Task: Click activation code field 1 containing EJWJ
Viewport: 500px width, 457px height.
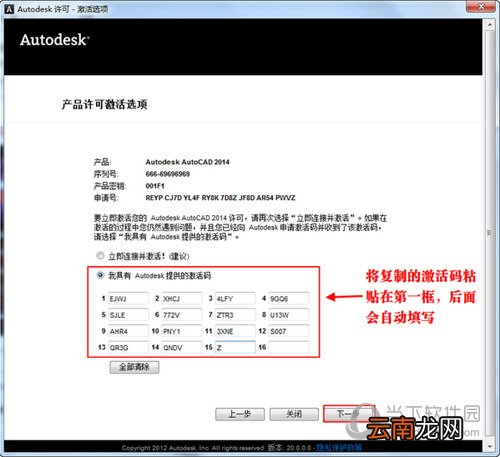Action: pyautogui.click(x=128, y=298)
